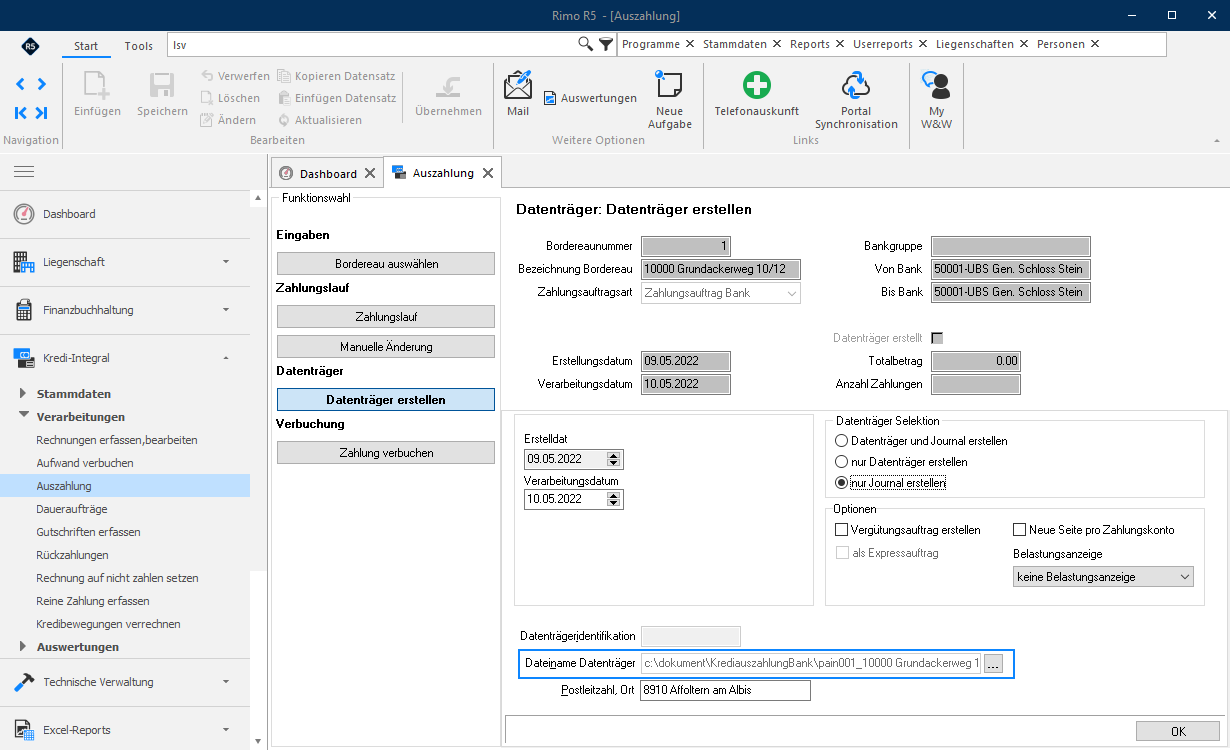The height and width of the screenshot is (750, 1230).
Task: Switch to the Tools ribbon tab
Action: tap(139, 46)
